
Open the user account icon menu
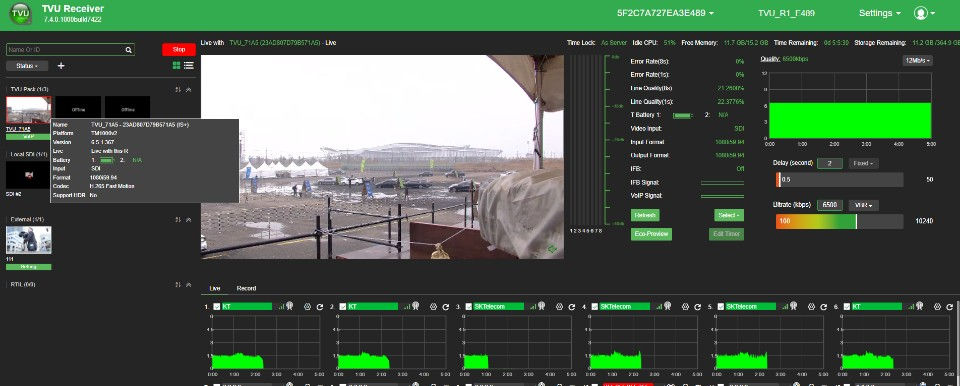[x=924, y=13]
